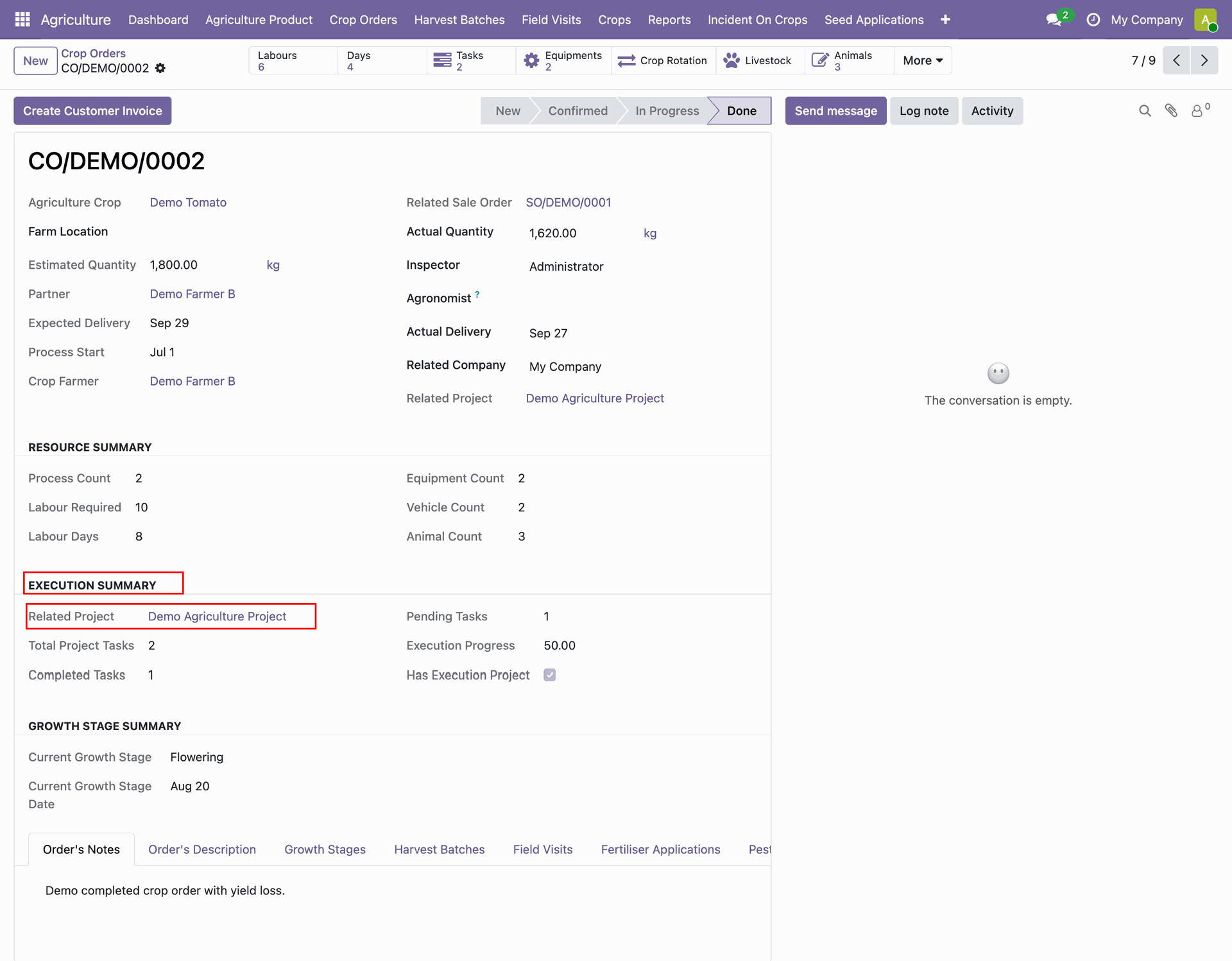
Task: Set status to In Progress
Action: coord(667,111)
